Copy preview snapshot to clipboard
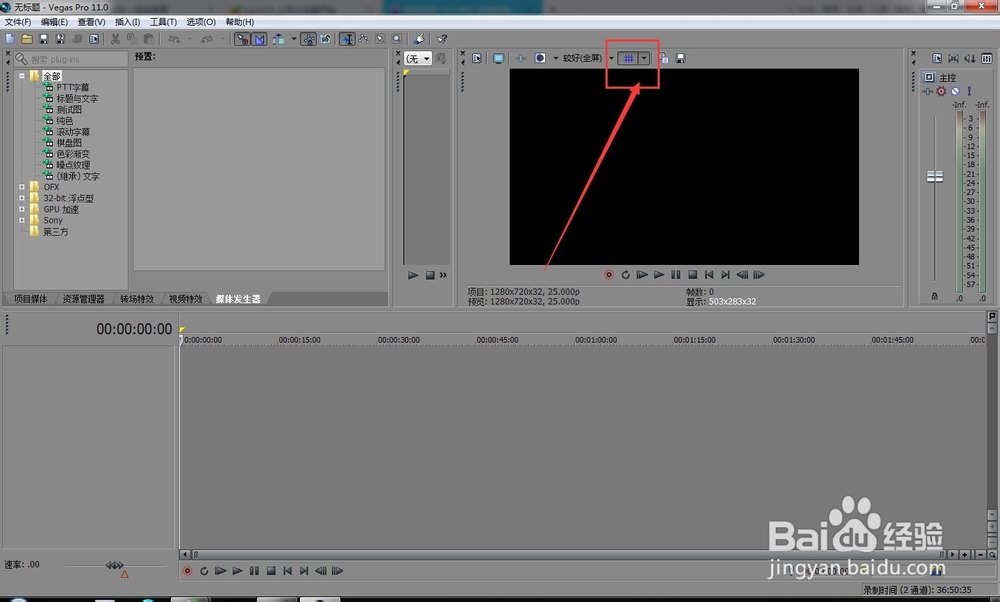Viewport: 1000px width, 602px height. tap(664, 58)
